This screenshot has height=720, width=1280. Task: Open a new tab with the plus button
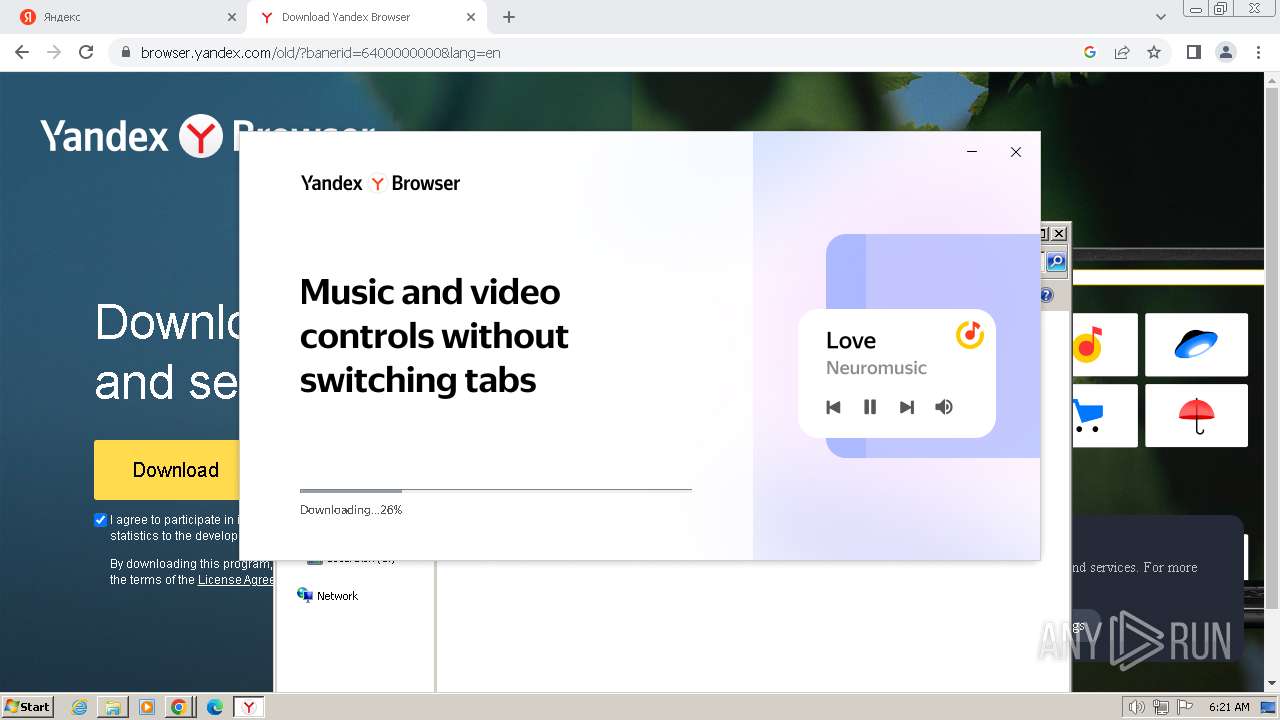pyautogui.click(x=509, y=17)
